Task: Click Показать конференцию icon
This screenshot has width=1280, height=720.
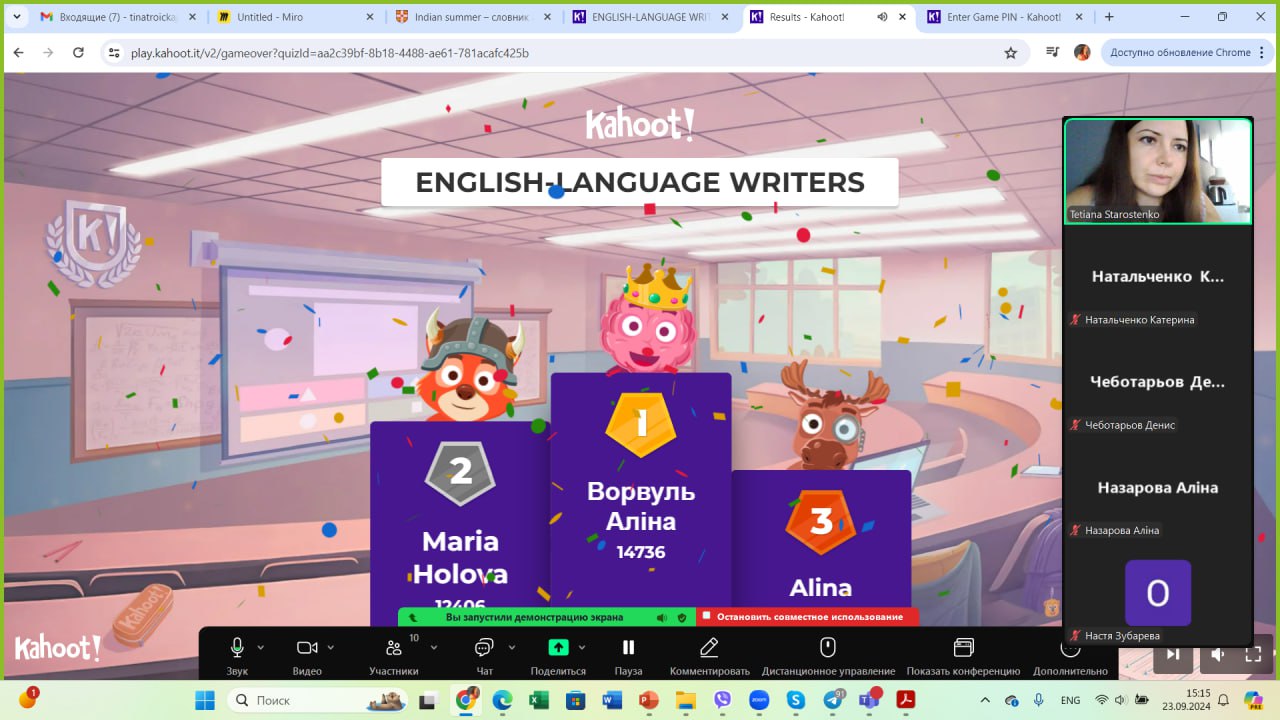Action: coord(963,648)
